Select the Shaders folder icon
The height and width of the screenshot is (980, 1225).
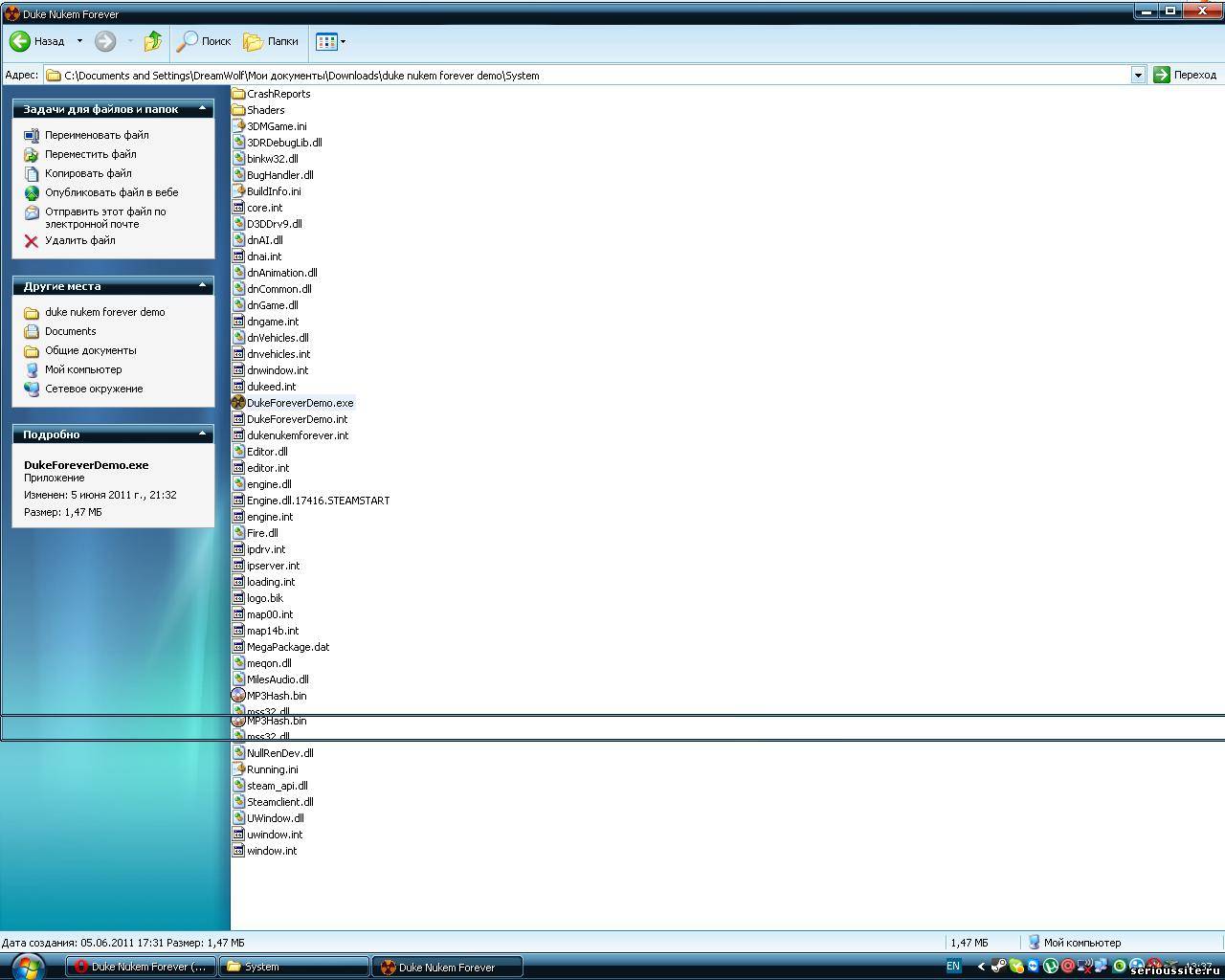[x=238, y=110]
